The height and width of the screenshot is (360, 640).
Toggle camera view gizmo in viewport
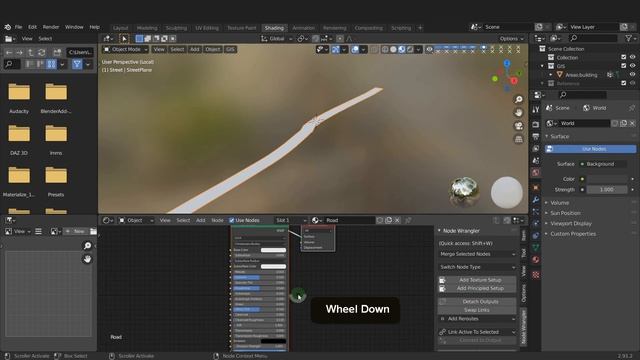click(x=518, y=126)
